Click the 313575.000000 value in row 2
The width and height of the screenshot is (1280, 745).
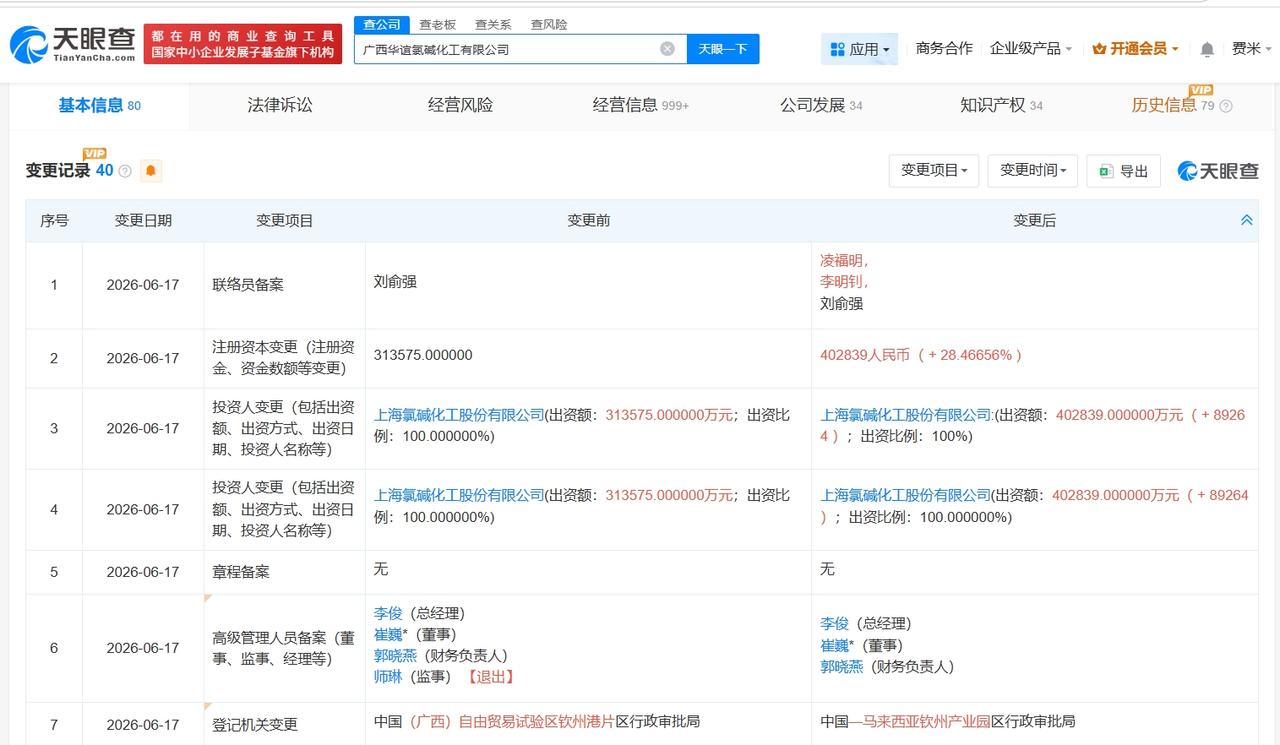coord(423,355)
